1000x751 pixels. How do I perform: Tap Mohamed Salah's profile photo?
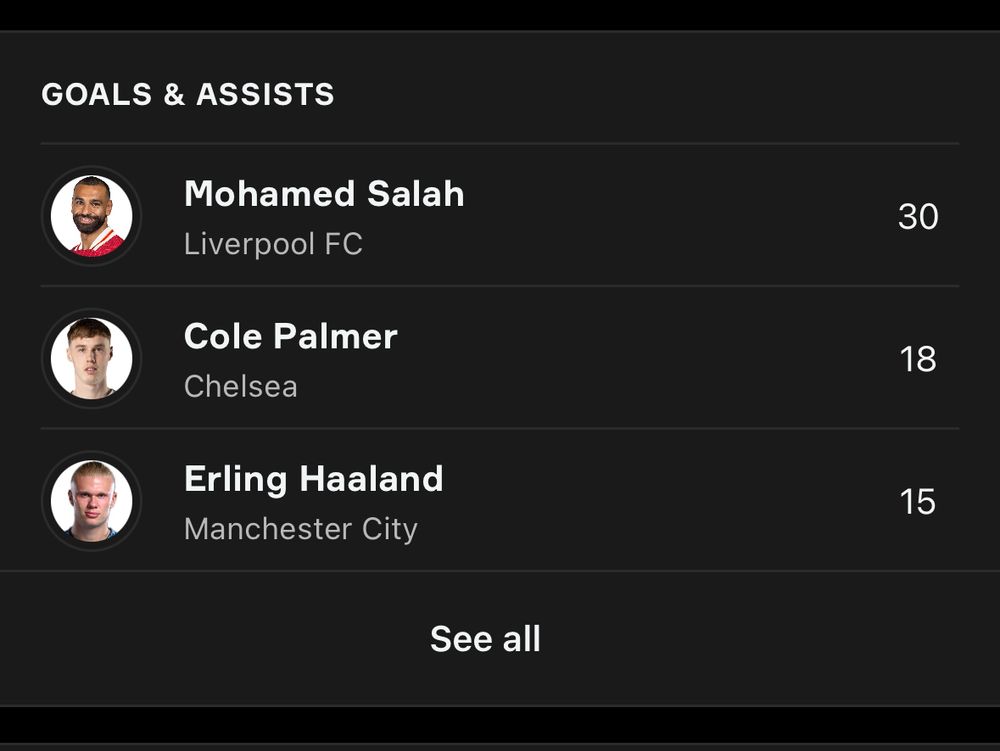pos(91,215)
